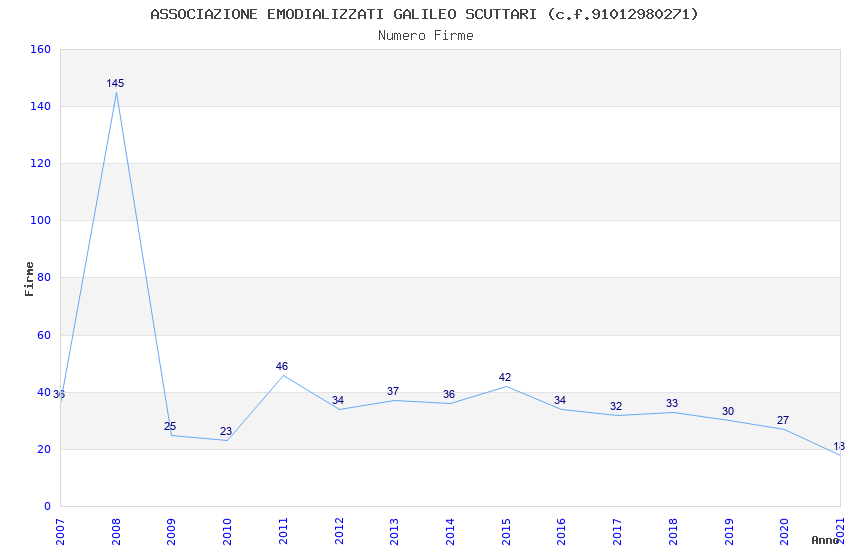Click the 2015 x-axis year
Screen dimensions: 850x550
(506, 531)
